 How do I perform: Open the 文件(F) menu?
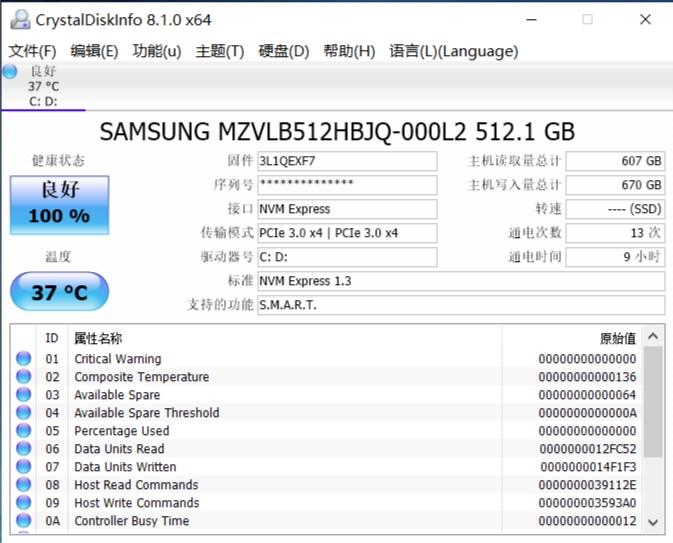point(33,51)
